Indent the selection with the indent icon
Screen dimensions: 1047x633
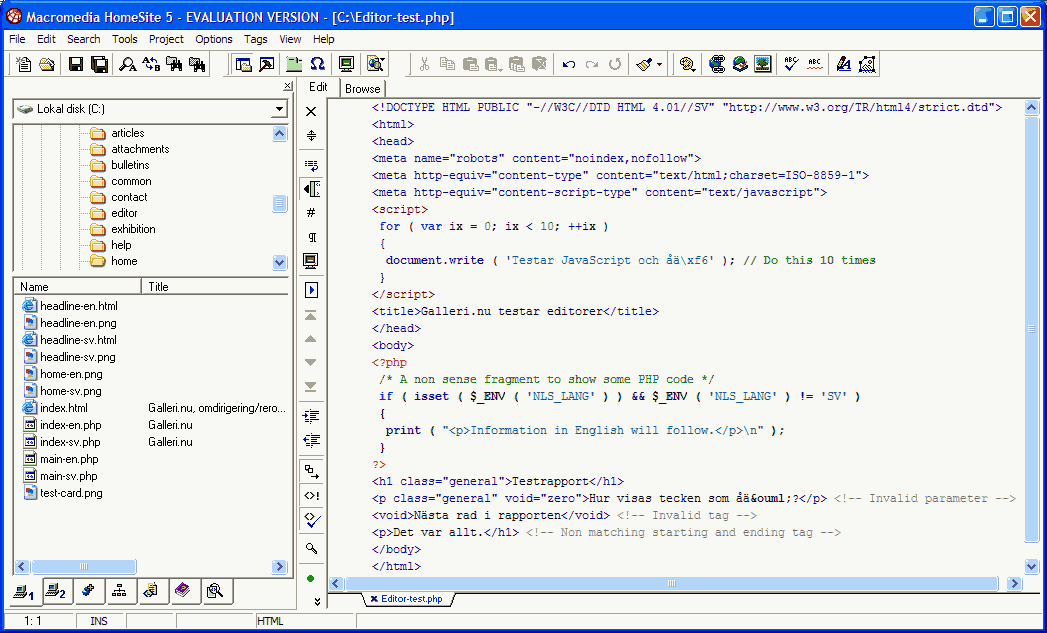pyautogui.click(x=311, y=417)
